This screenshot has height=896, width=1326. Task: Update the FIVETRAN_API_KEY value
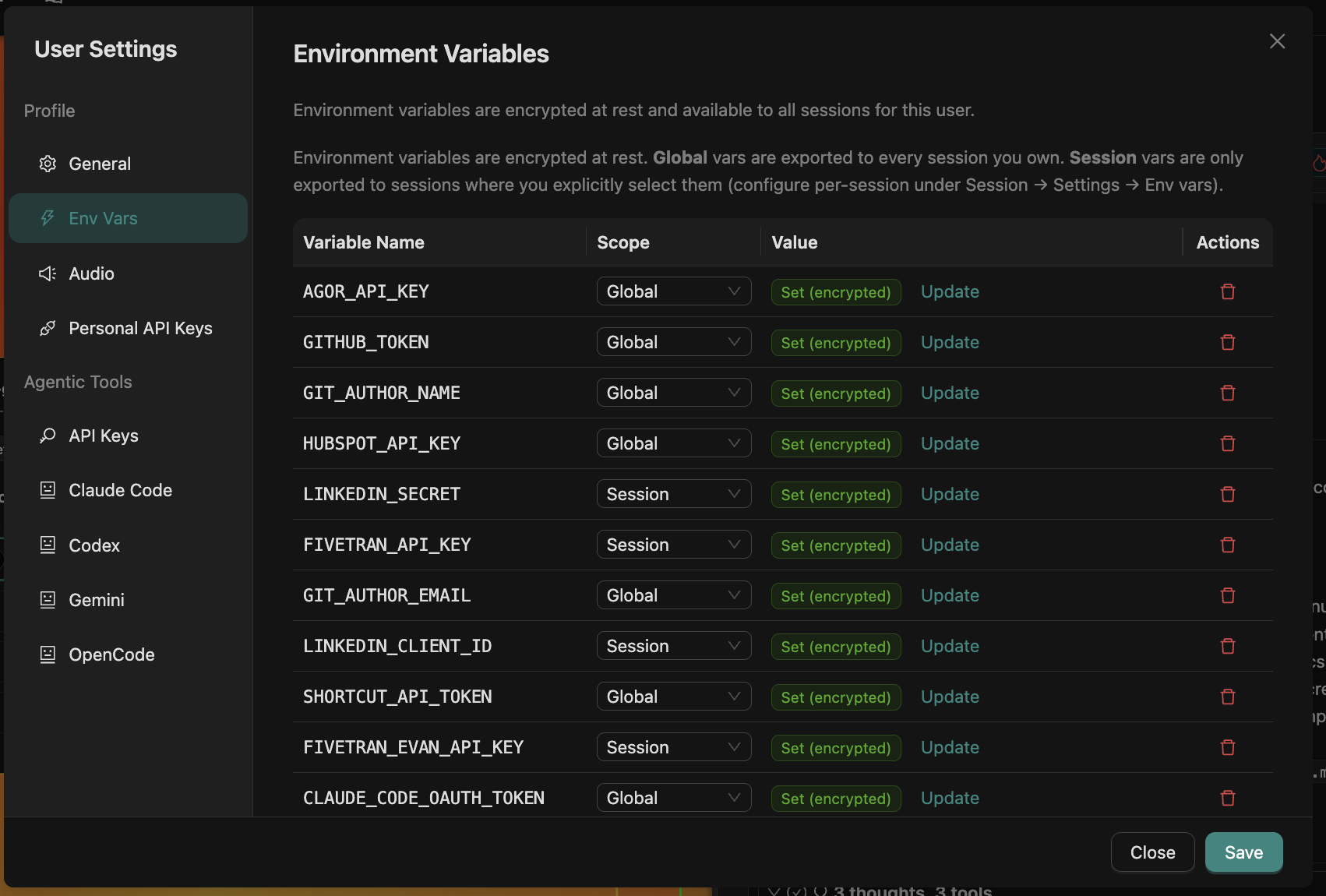pyautogui.click(x=950, y=545)
